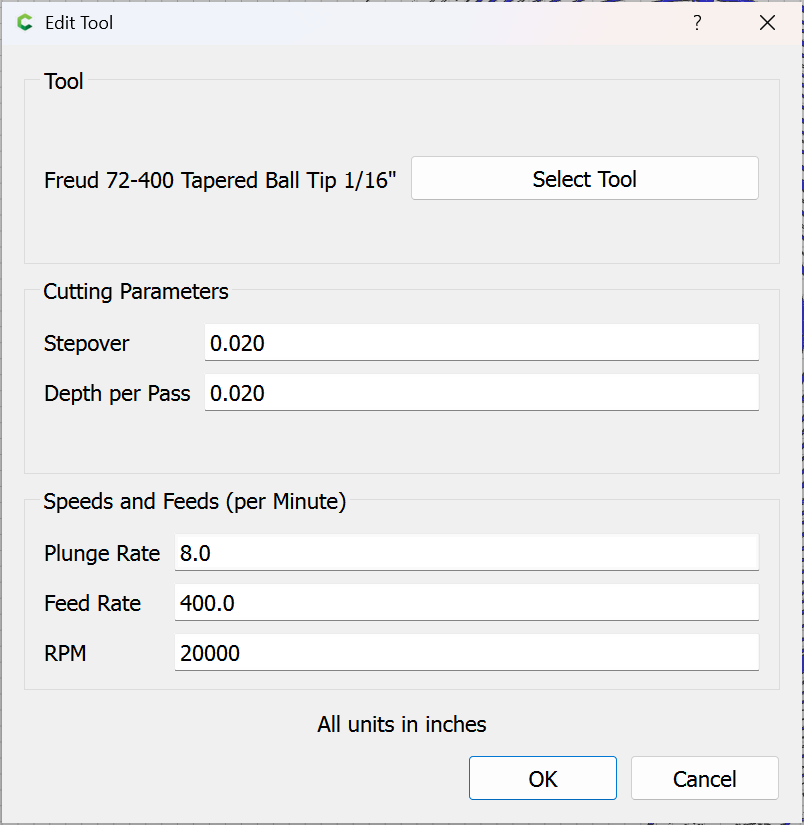Viewport: 804px width, 825px height.
Task: Focus the Depth per Pass field
Action: (x=481, y=393)
